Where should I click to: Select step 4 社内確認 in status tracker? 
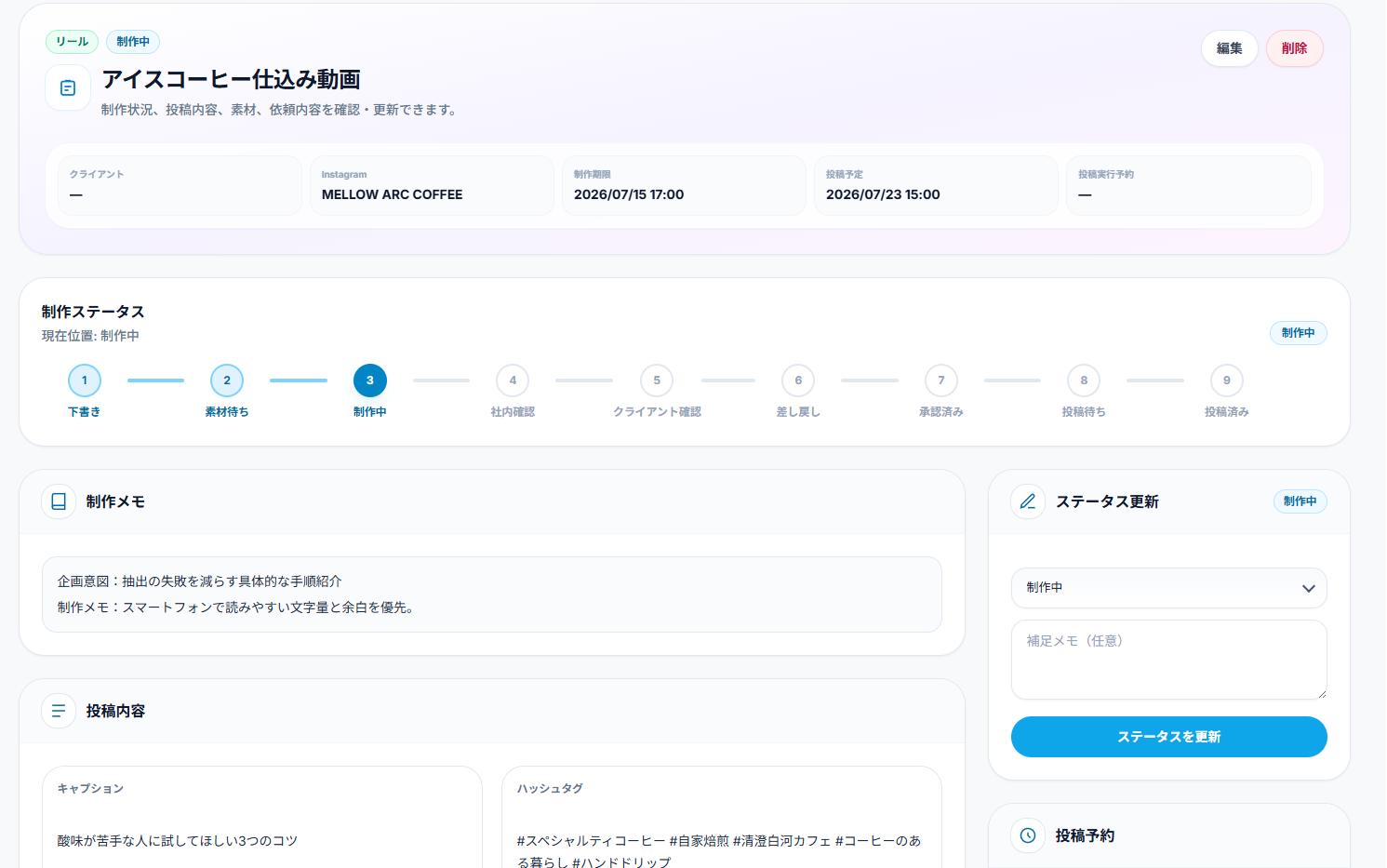tap(513, 381)
